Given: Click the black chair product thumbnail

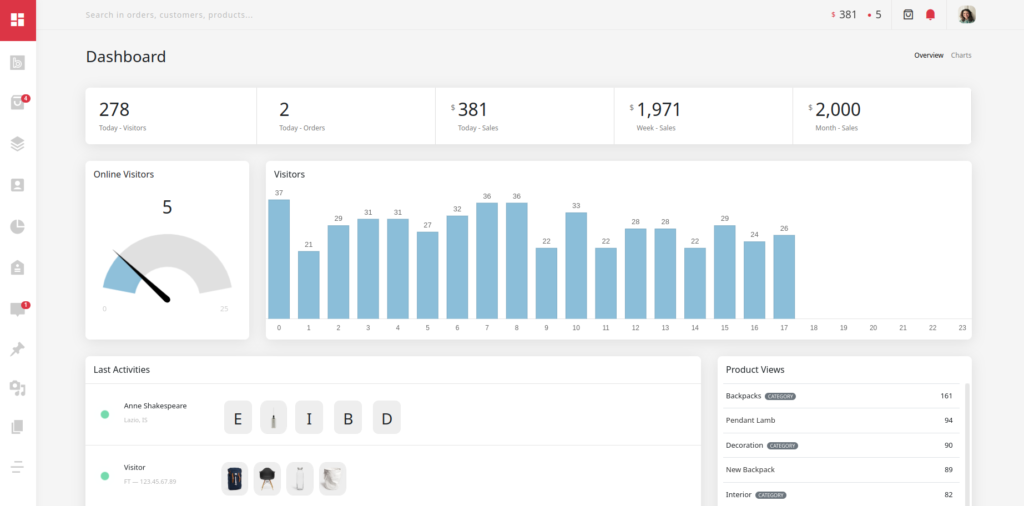Looking at the screenshot, I should [x=267, y=478].
